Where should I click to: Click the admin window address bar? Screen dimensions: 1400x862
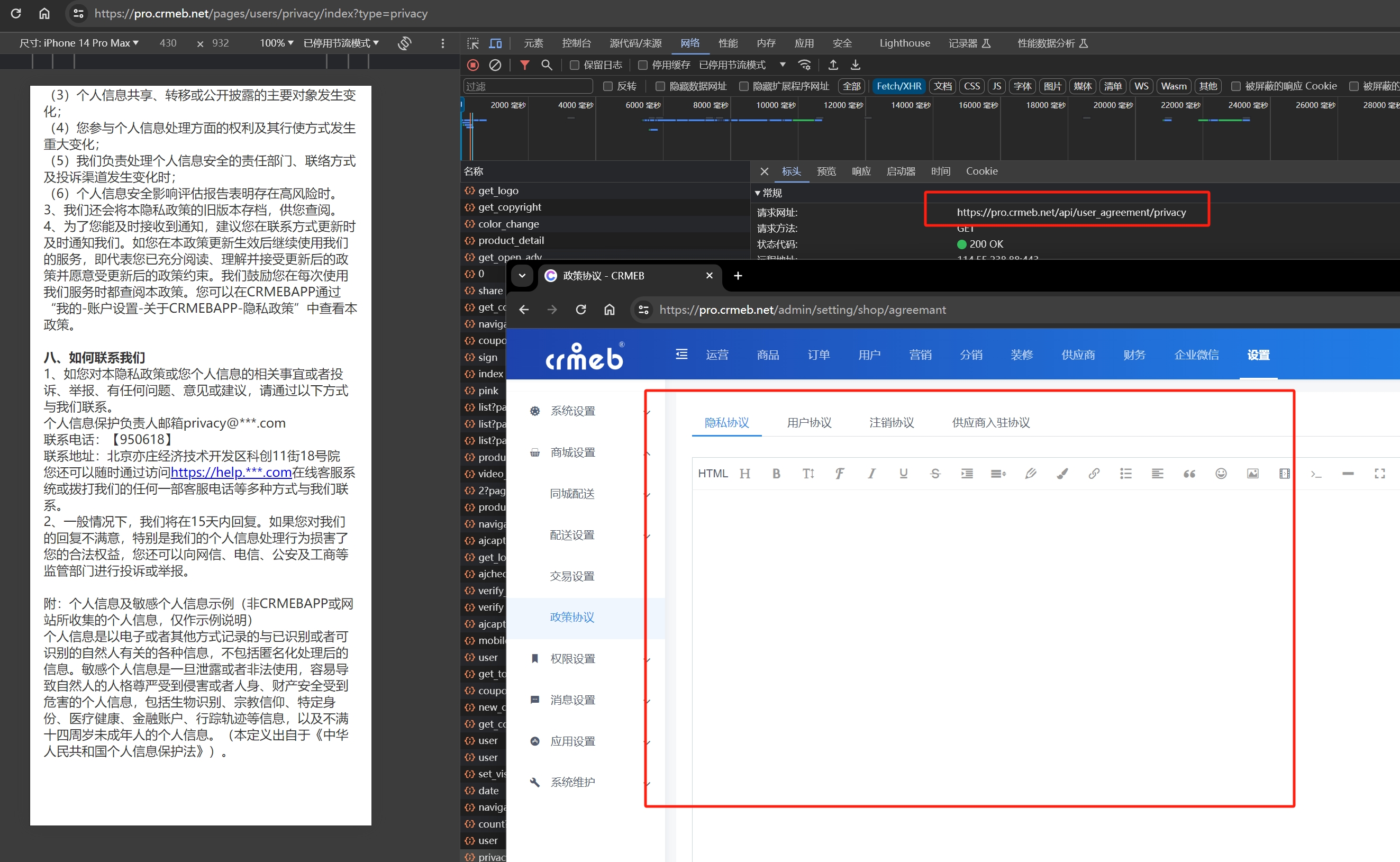pyautogui.click(x=1015, y=310)
